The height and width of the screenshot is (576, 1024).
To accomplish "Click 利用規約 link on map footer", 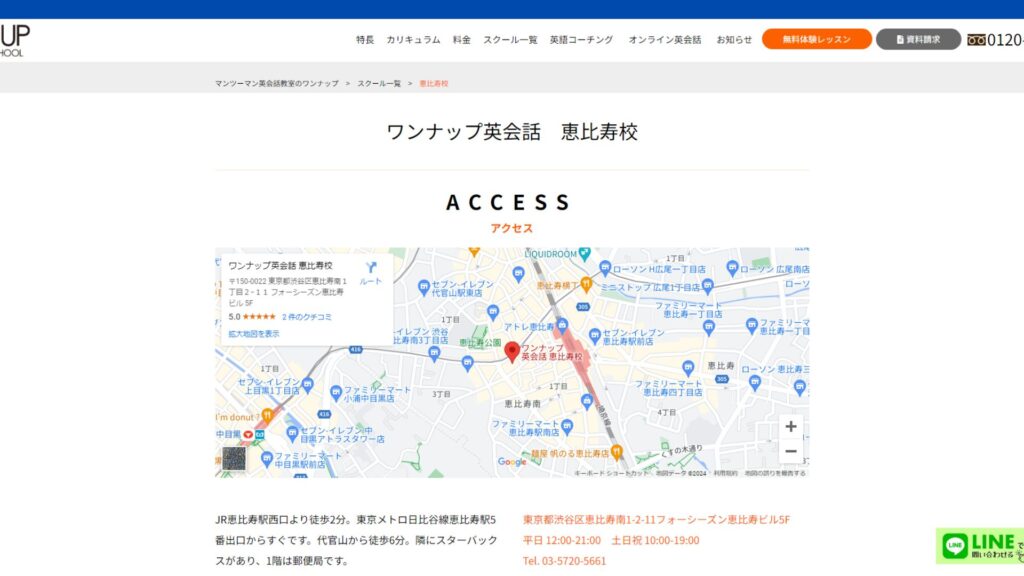I will 725,473.
